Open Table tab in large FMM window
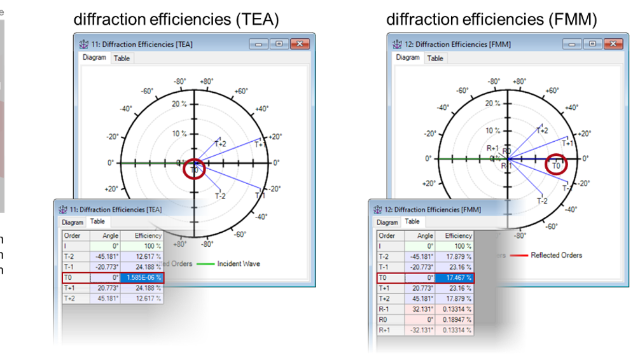The width and height of the screenshot is (640, 360). point(435,58)
